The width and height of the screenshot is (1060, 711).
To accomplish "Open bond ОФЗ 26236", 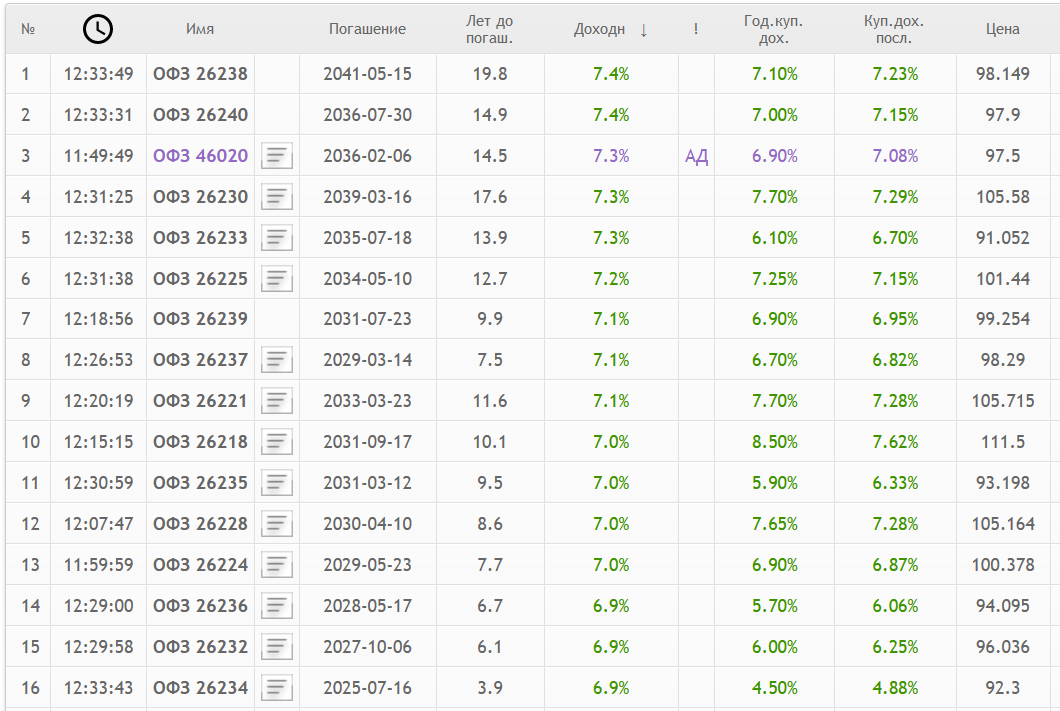I will click(x=200, y=606).
